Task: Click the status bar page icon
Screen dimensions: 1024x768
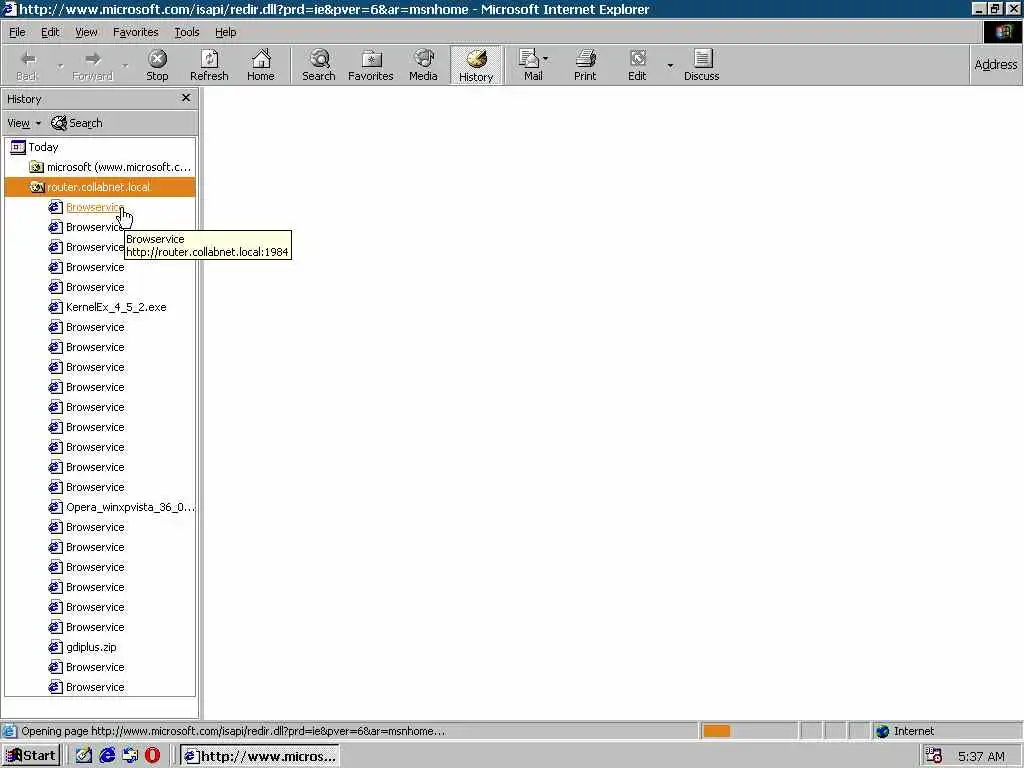Action: (x=10, y=731)
